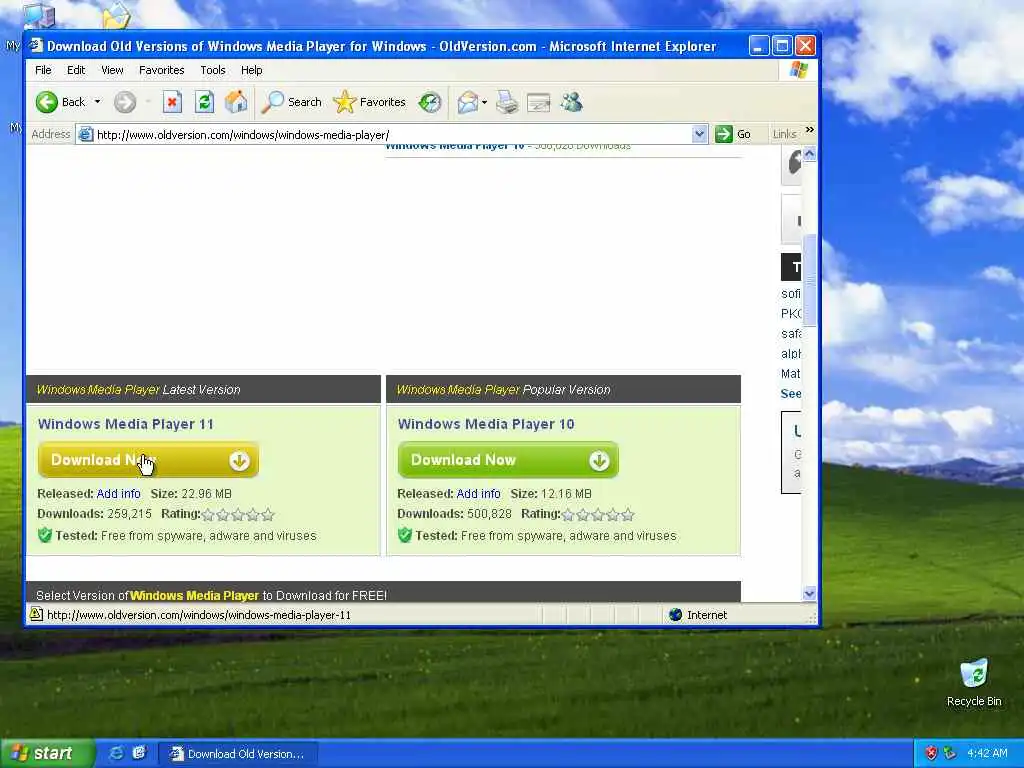Open the Edit menu

pyautogui.click(x=76, y=70)
